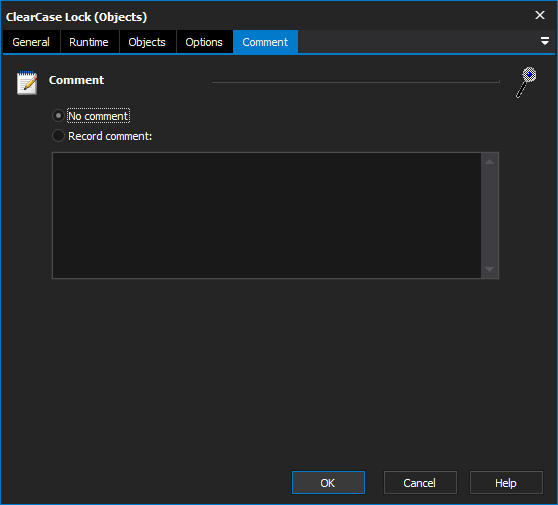This screenshot has height=505, width=558.
Task: Select the Comment tab
Action: [265, 42]
